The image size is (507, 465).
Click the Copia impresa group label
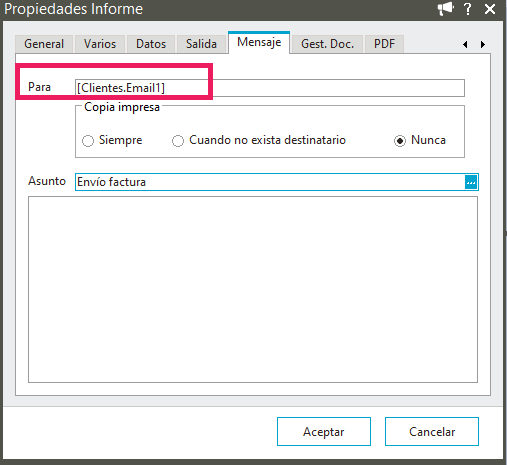tap(122, 107)
